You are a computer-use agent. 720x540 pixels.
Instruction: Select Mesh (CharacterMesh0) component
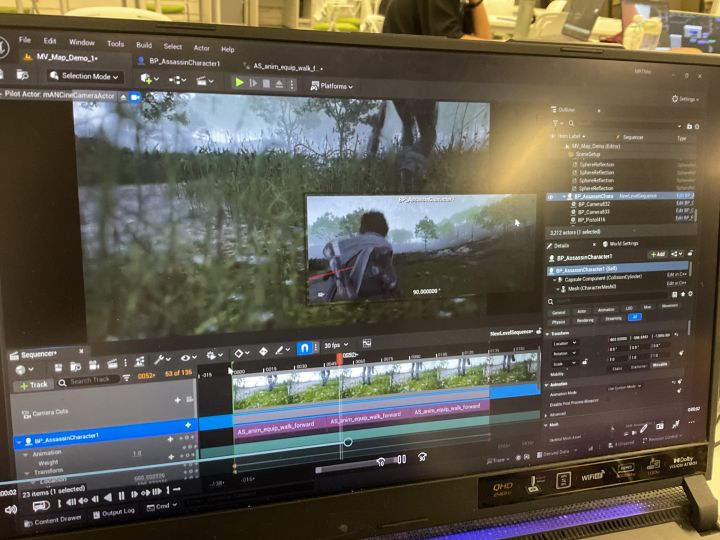(x=588, y=288)
